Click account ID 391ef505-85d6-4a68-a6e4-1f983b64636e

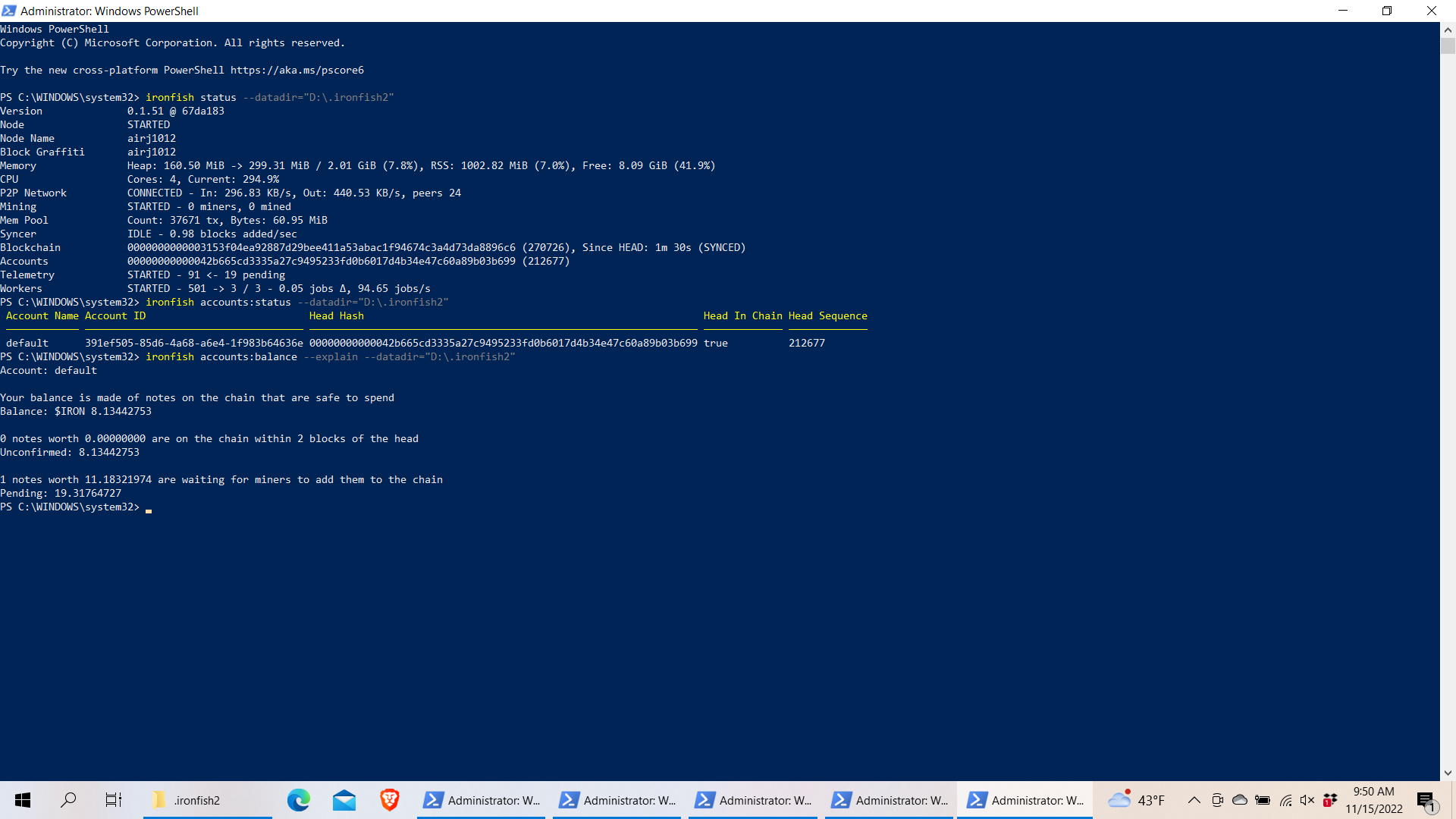[x=194, y=344]
